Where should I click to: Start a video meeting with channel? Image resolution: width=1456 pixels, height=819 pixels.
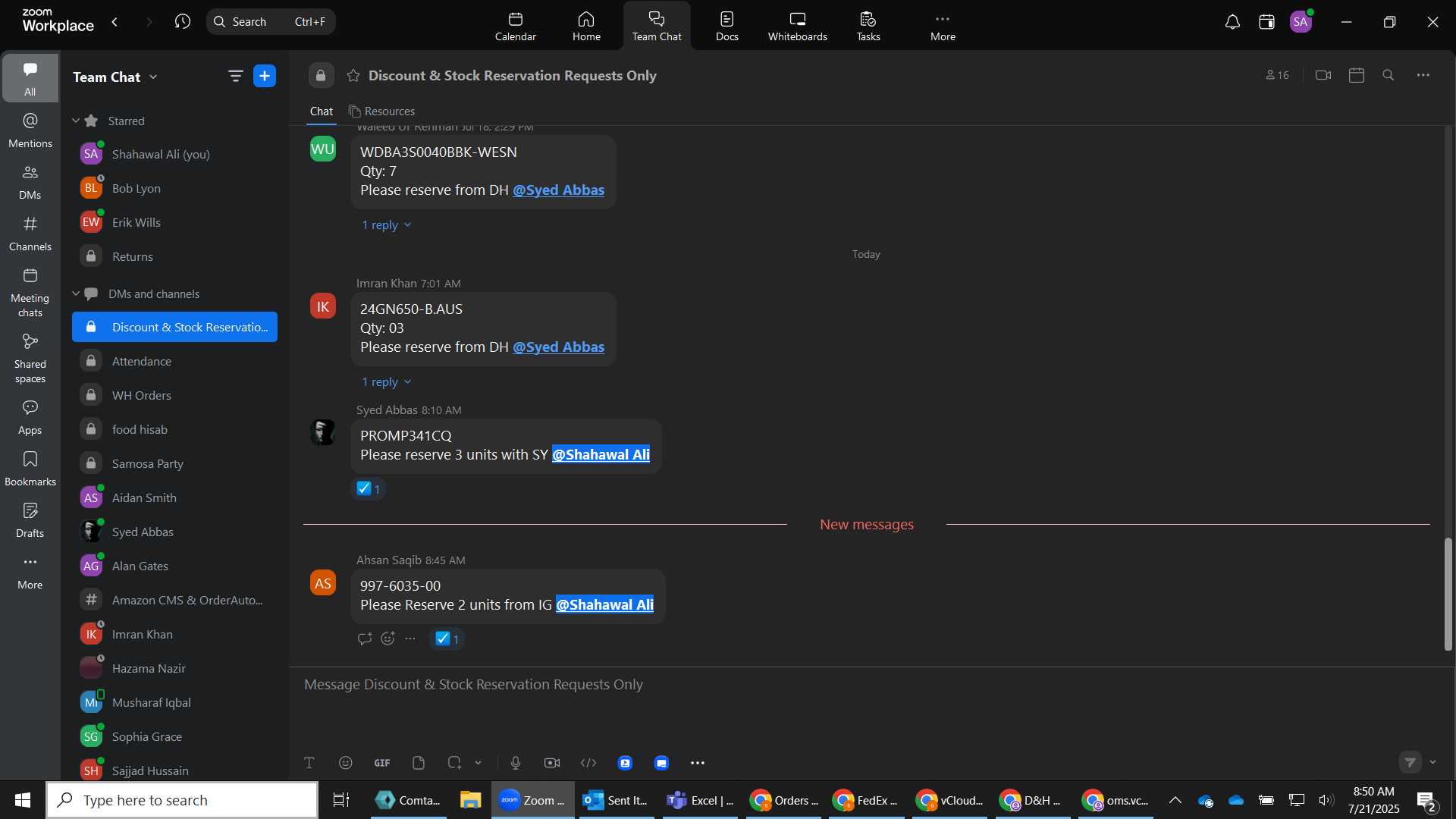click(1323, 75)
